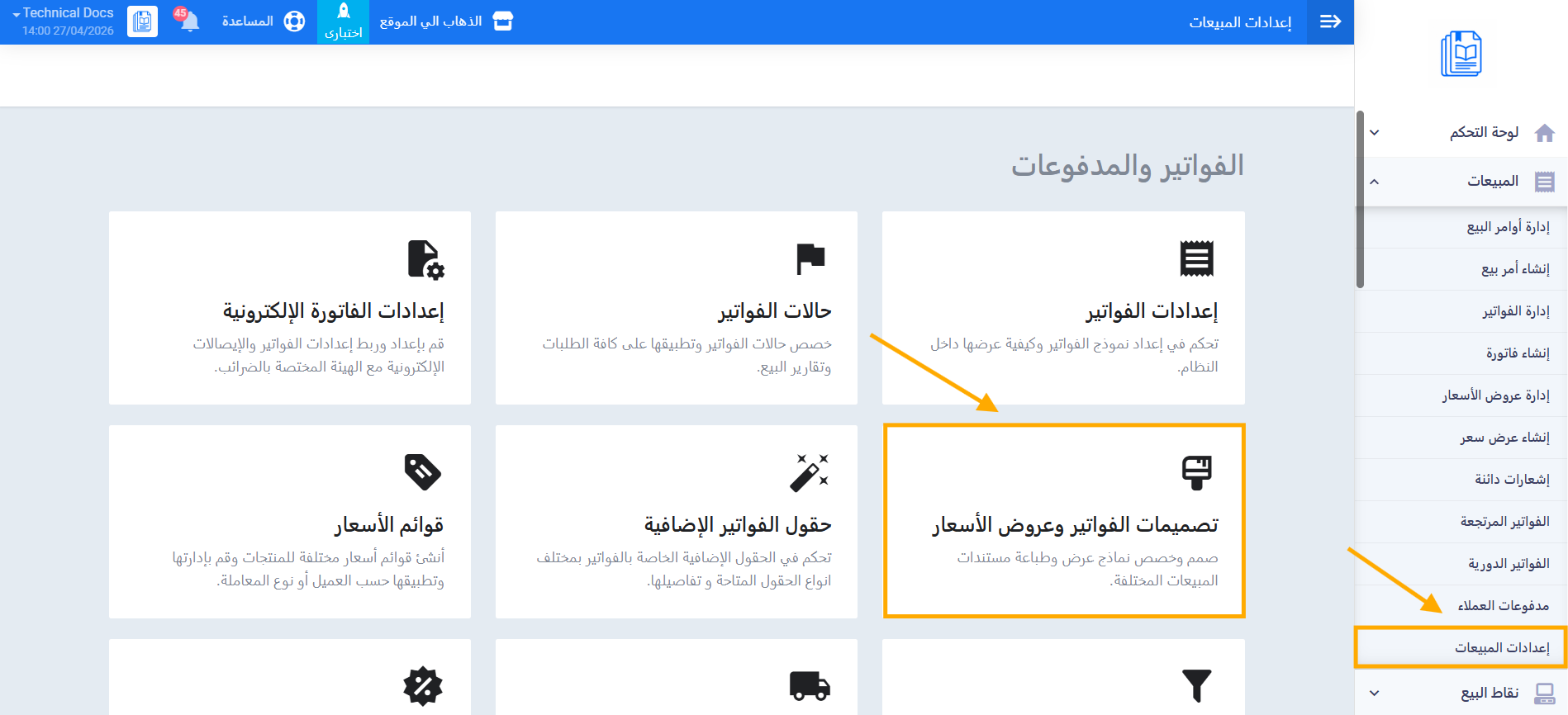
Task: Open Customer Payments (مدفوعات العملاء) sidebar link
Action: (1503, 606)
